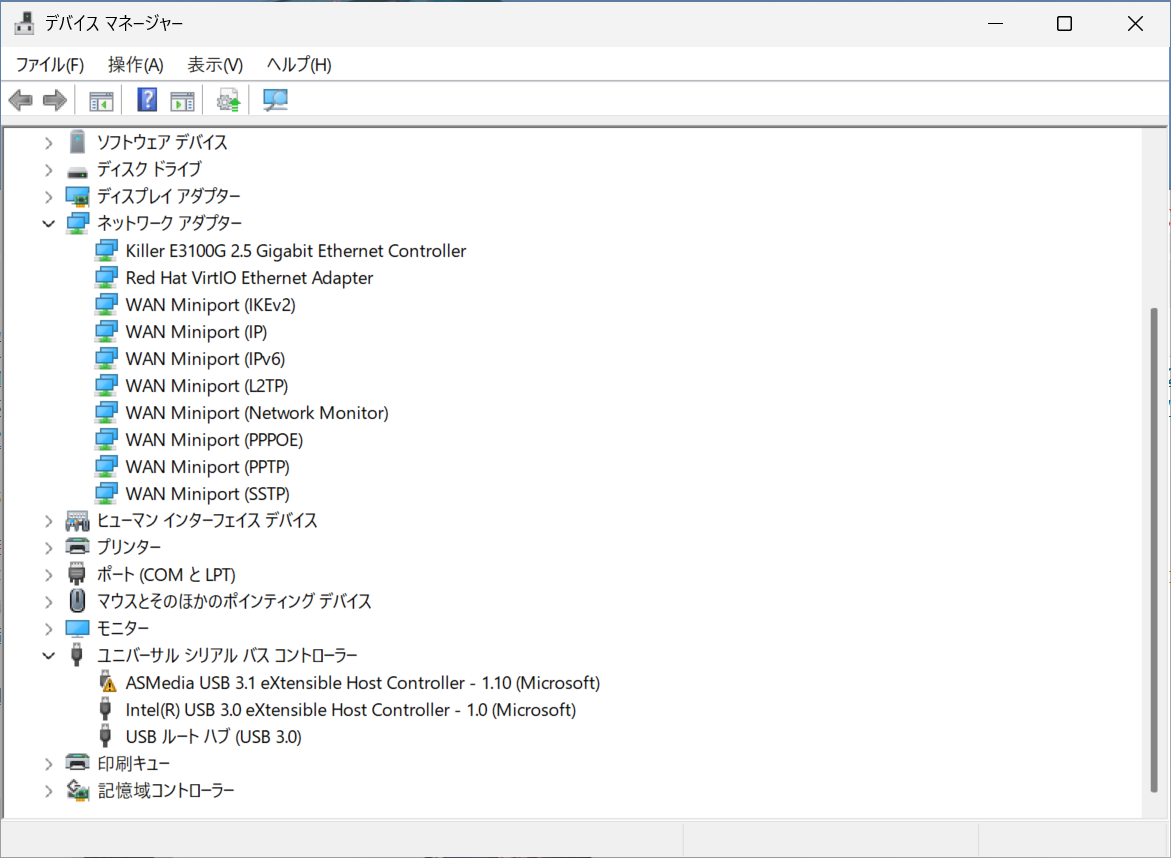Click the USB controllers category icon
The image size is (1171, 858).
pos(76,654)
